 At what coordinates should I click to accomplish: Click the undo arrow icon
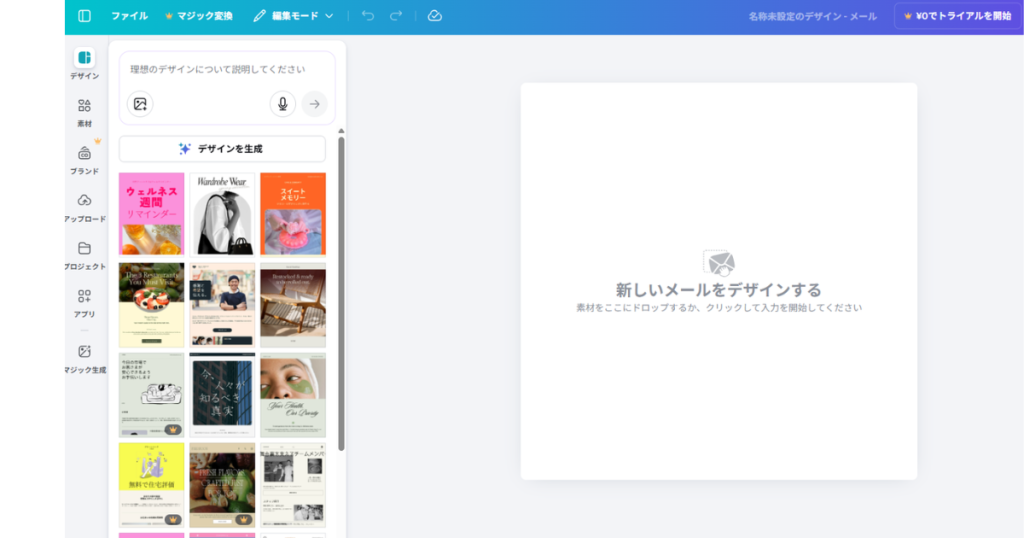point(368,16)
